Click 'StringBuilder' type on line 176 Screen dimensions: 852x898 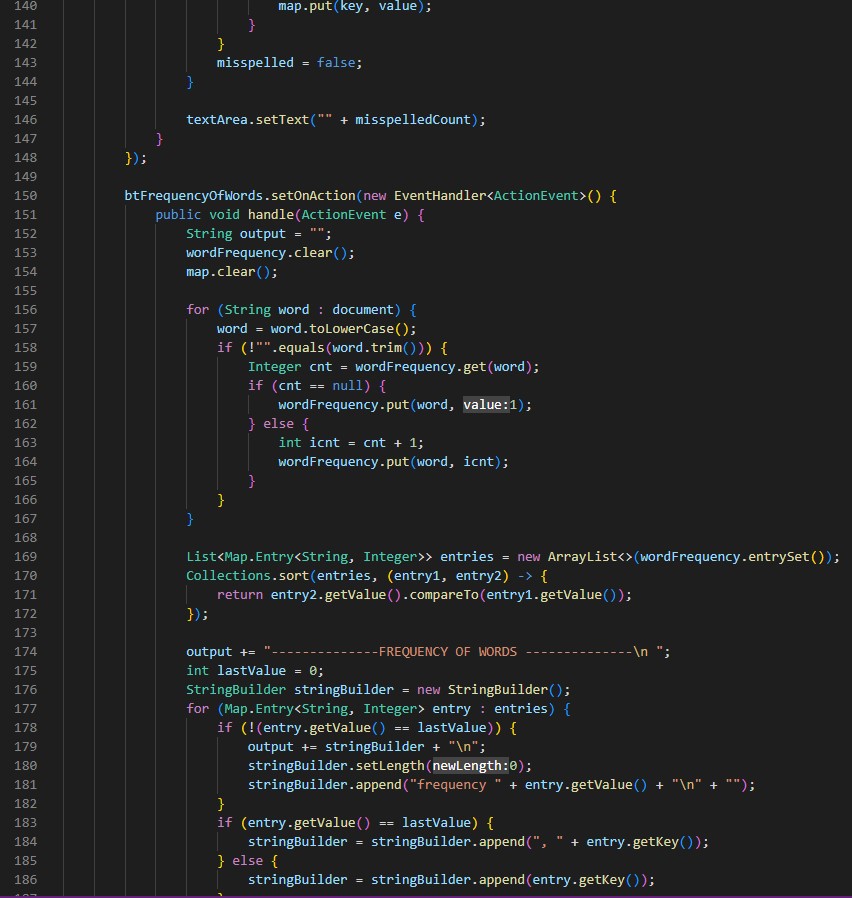(236, 690)
